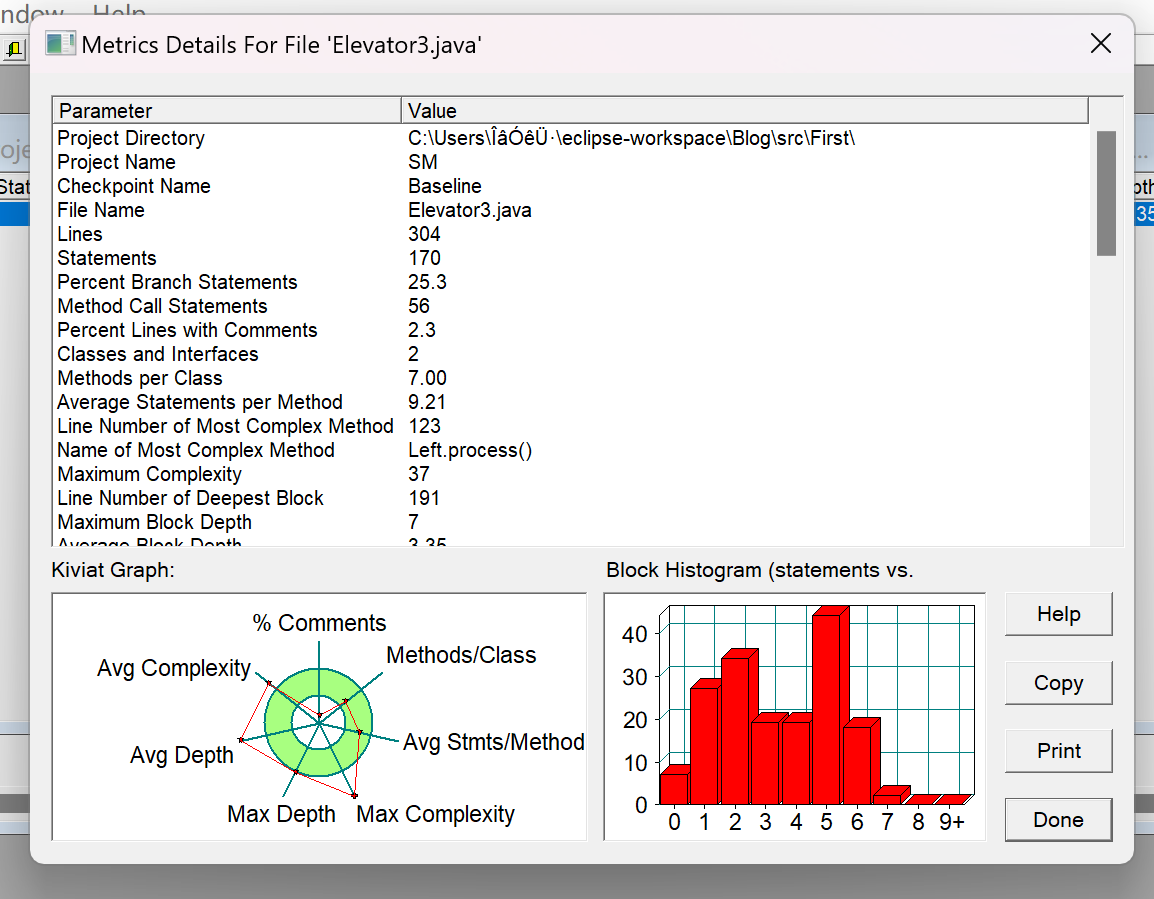The height and width of the screenshot is (899, 1154).
Task: Click the % Comments Kiviat label
Action: tap(319, 623)
